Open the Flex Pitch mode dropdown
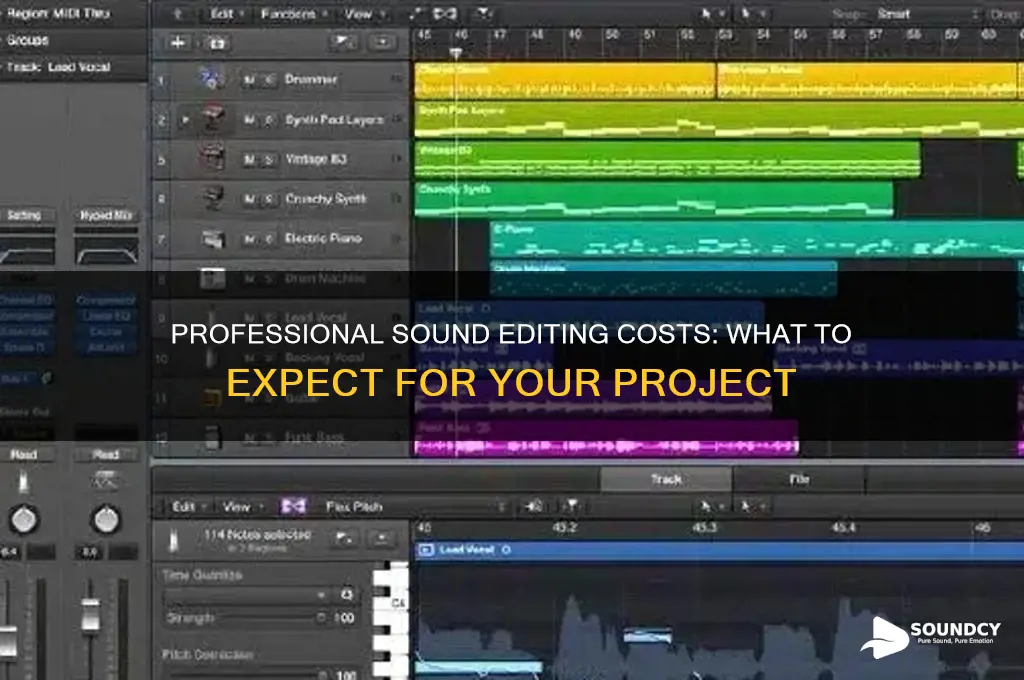1024x680 pixels. 414,506
